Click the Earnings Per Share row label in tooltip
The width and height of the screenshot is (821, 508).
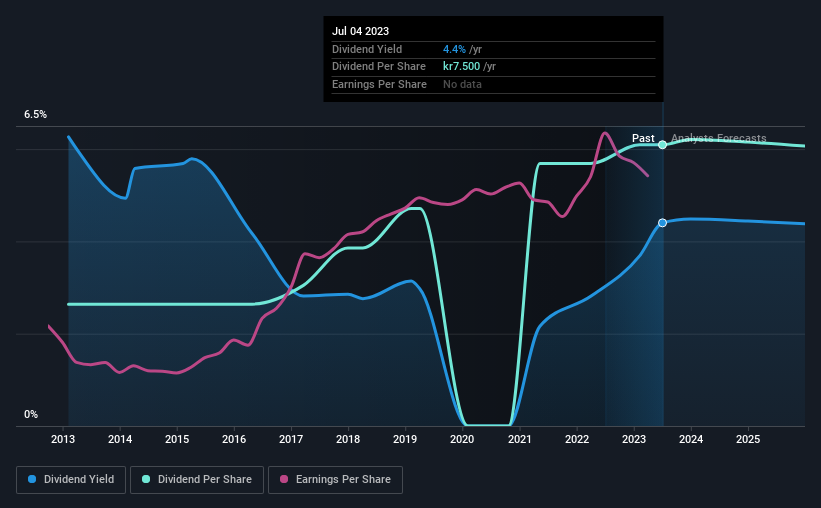[379, 84]
